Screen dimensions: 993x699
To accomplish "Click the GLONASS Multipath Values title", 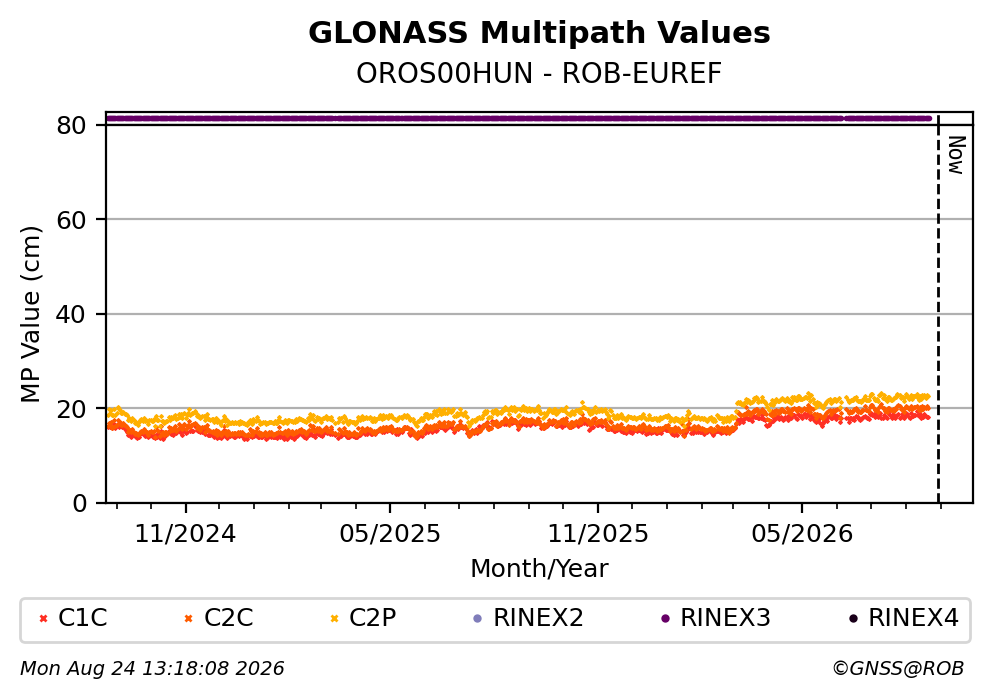I will [x=539, y=33].
